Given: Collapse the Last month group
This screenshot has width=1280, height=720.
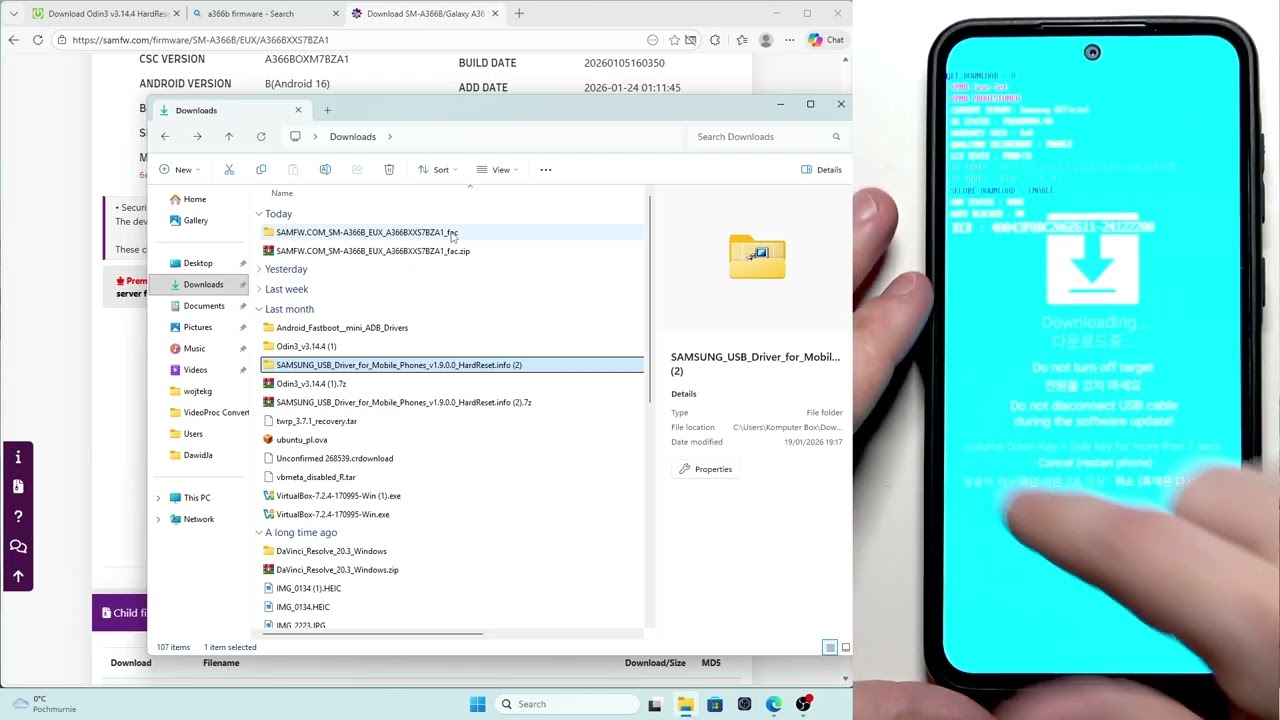Looking at the screenshot, I should coord(258,309).
